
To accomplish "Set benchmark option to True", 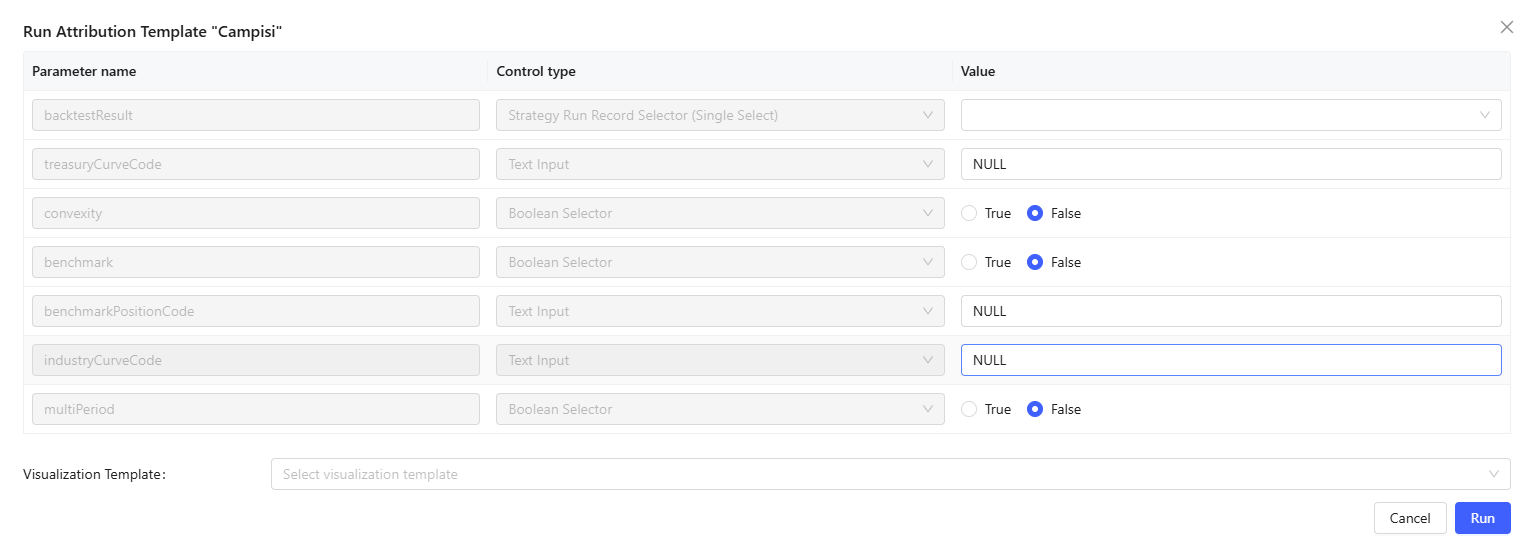I will (x=969, y=262).
